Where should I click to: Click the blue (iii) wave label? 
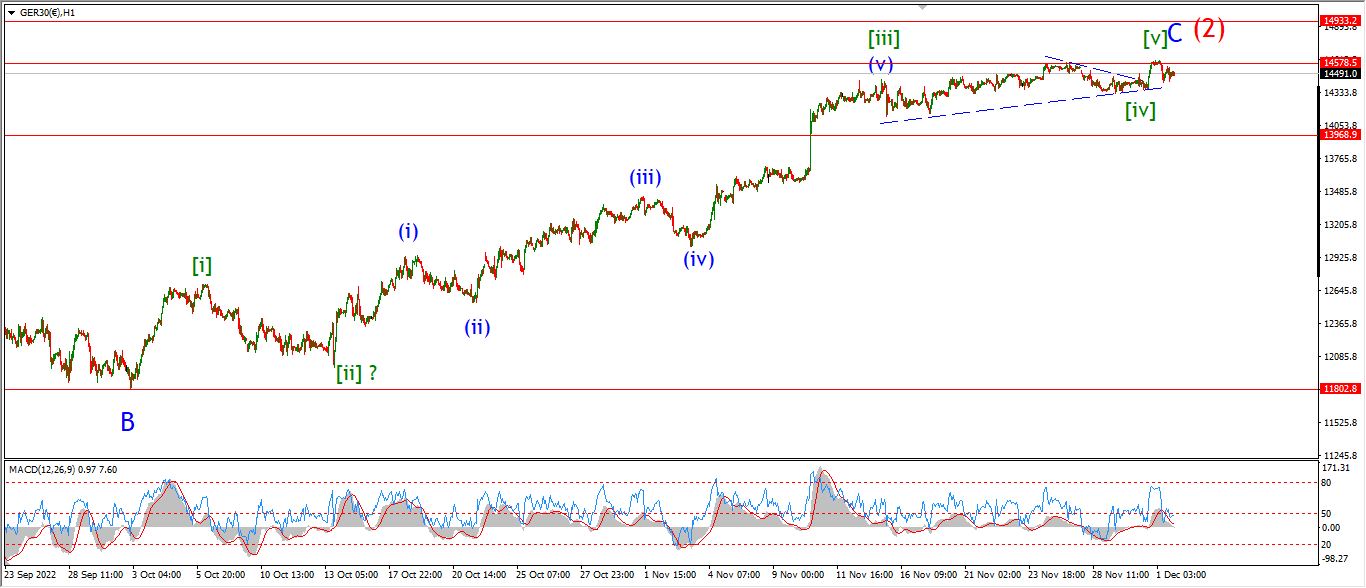point(644,178)
